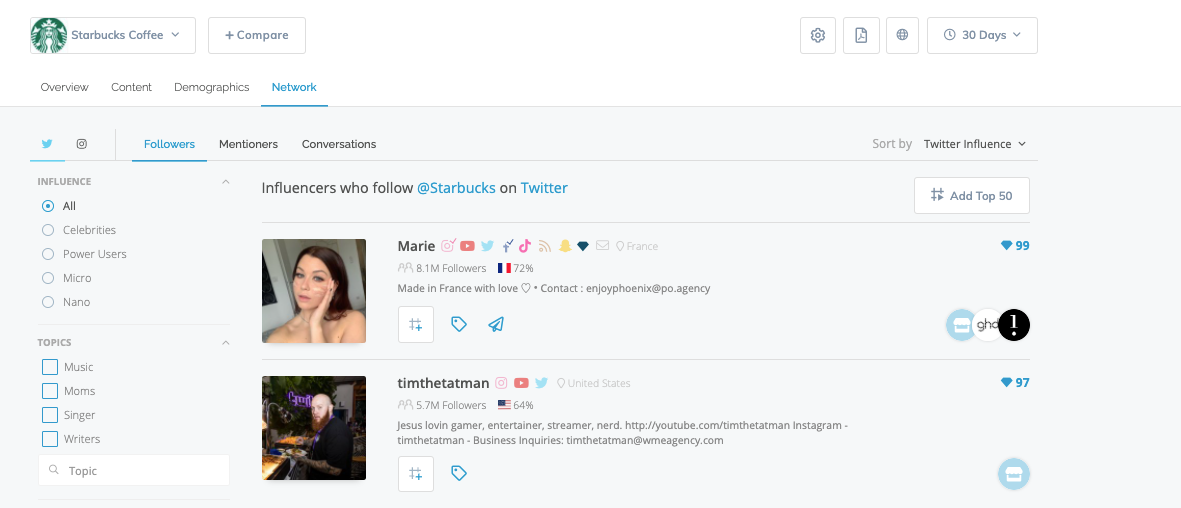Tag Marie using the tag icon
1181x508 pixels.
tap(459, 324)
